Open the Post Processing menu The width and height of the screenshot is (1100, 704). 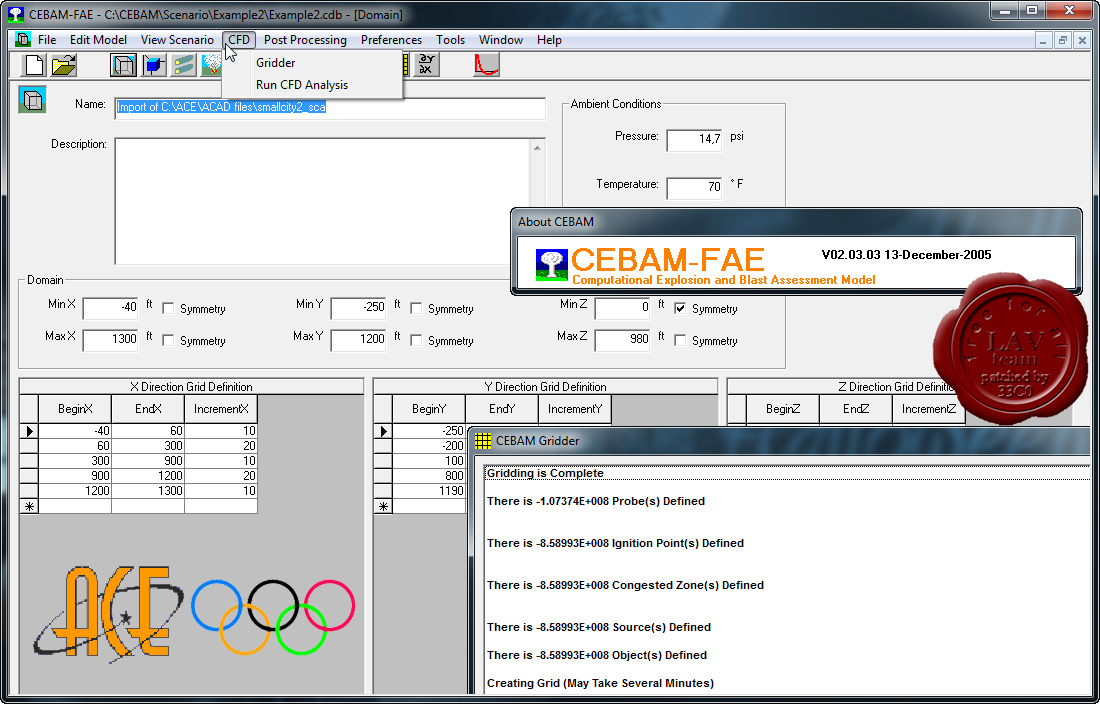[305, 40]
